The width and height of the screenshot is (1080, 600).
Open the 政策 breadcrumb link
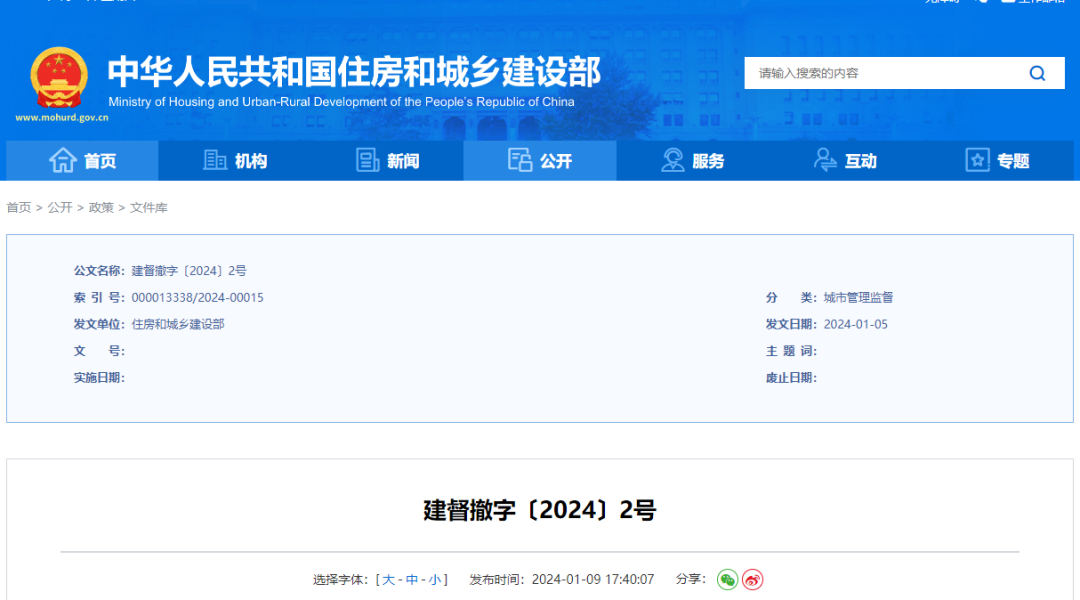(x=100, y=208)
